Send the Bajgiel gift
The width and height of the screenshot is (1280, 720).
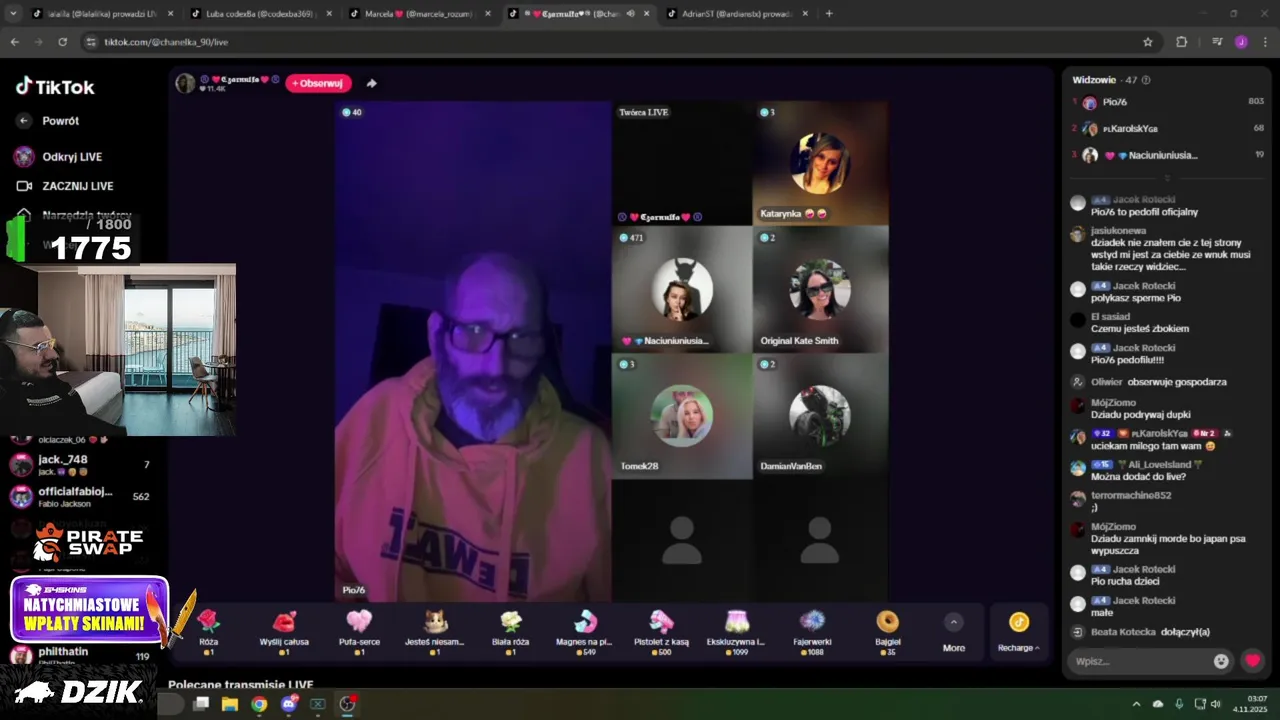(887, 631)
